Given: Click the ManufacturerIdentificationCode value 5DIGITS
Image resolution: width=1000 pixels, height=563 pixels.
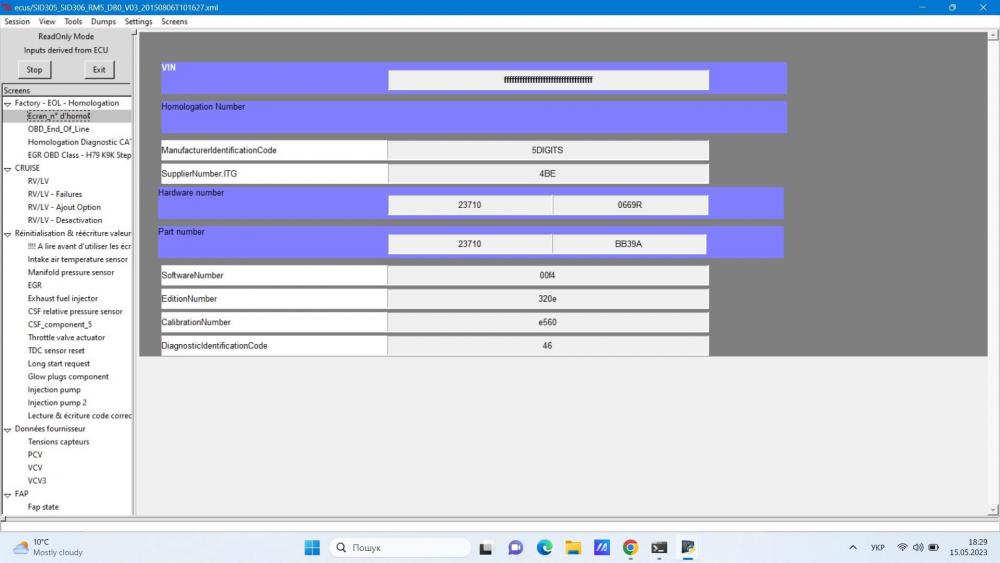Looking at the screenshot, I should click(548, 150).
